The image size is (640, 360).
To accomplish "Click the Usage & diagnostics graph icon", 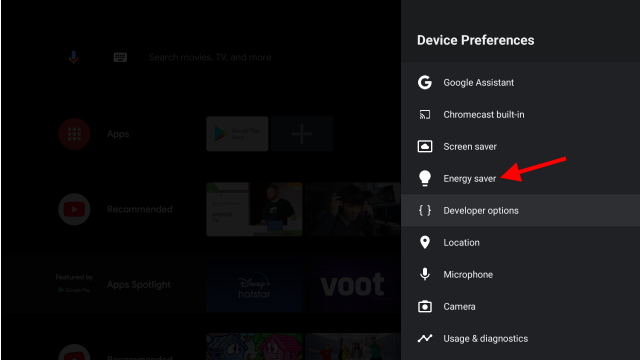I will (x=424, y=338).
